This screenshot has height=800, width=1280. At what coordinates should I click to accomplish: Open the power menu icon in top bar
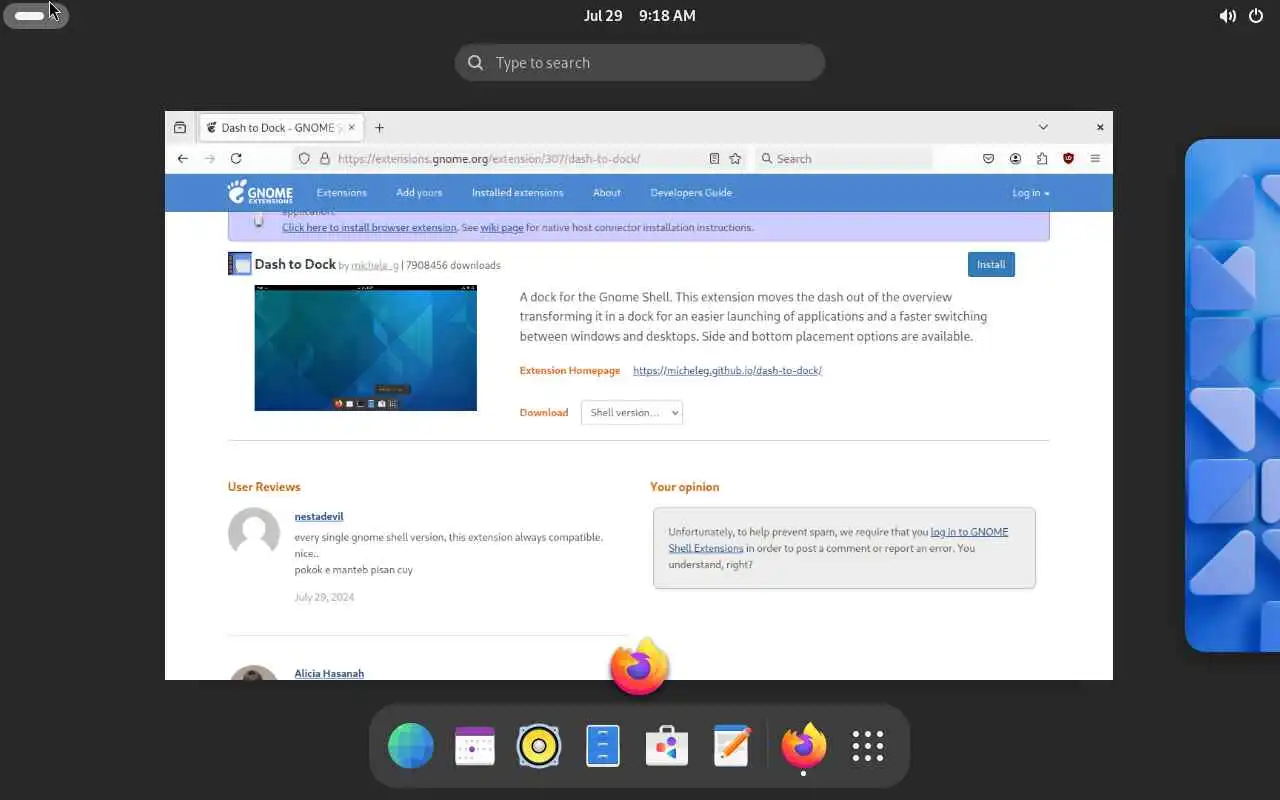tap(1256, 16)
